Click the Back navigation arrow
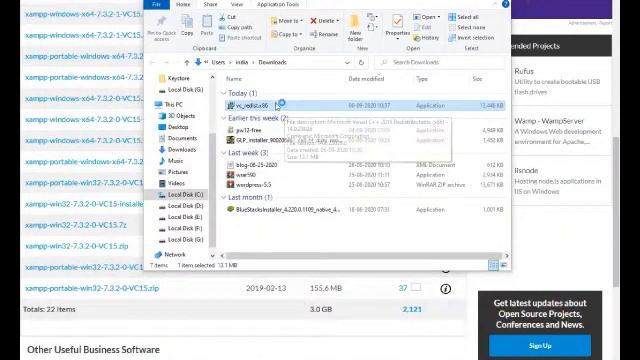Screen dimensions: 640x360 click(153, 62)
